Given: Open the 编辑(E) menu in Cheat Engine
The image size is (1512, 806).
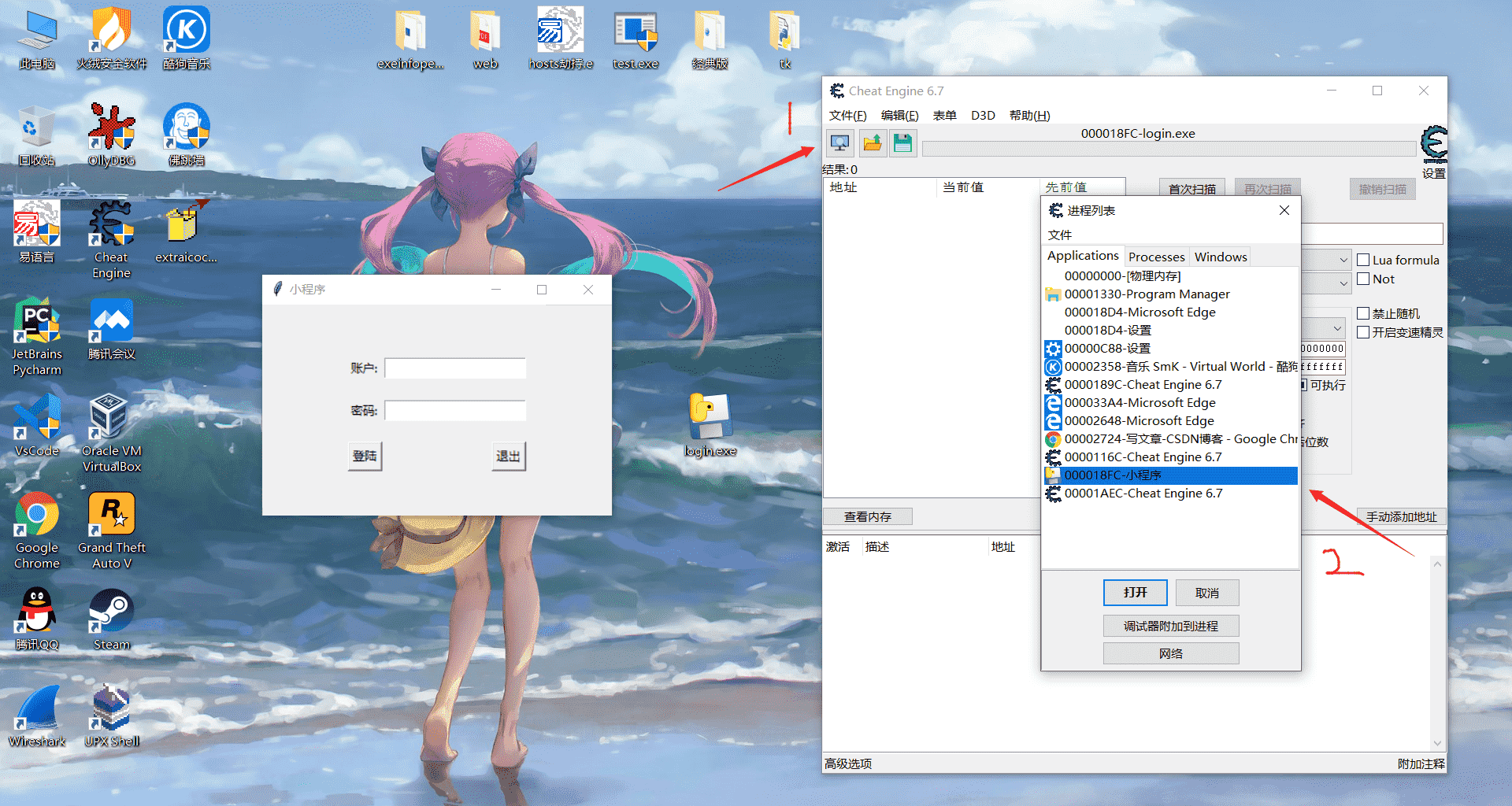Looking at the screenshot, I should coord(899,115).
